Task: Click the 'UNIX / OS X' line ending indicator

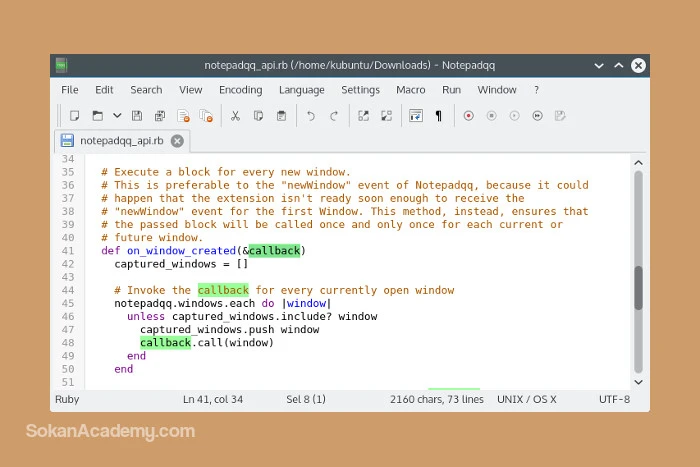Action: click(527, 399)
